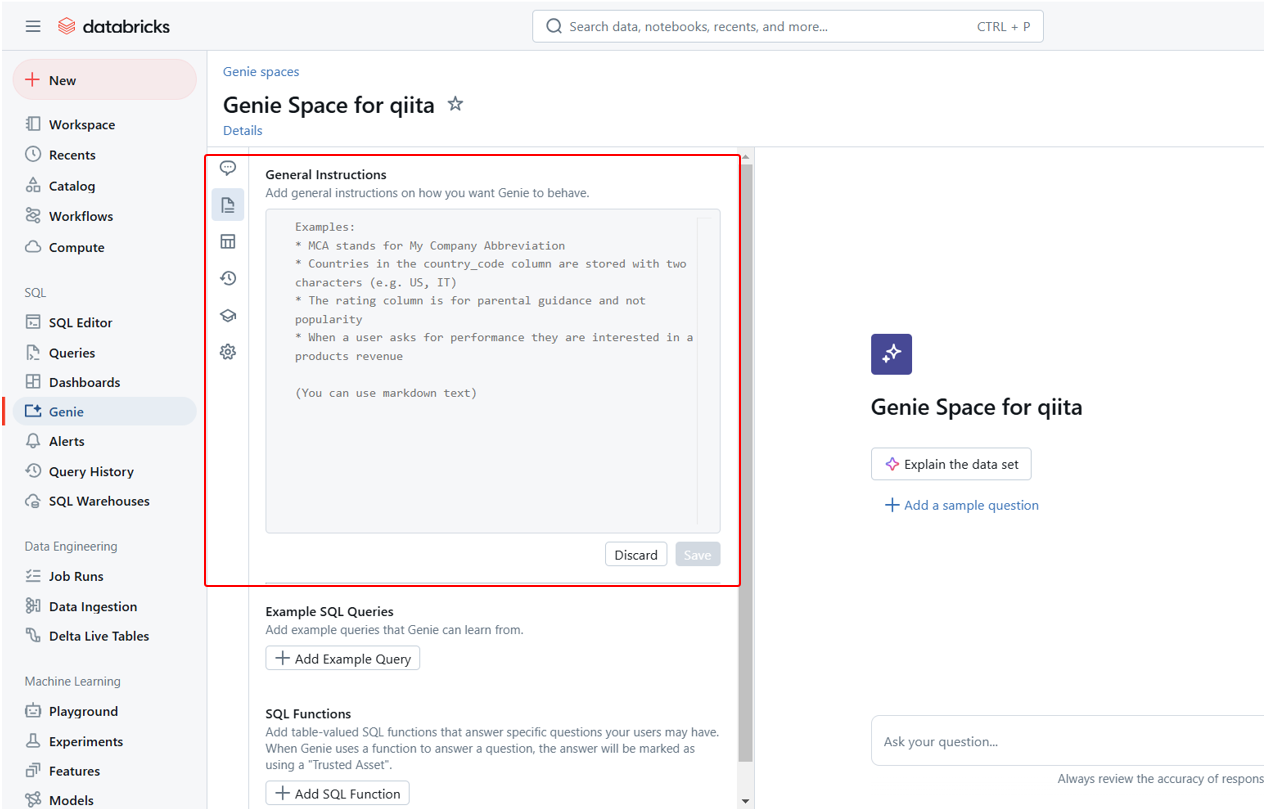Click the Databricks logo
Viewport: 1270px width, 809px height.
pyautogui.click(x=113, y=26)
